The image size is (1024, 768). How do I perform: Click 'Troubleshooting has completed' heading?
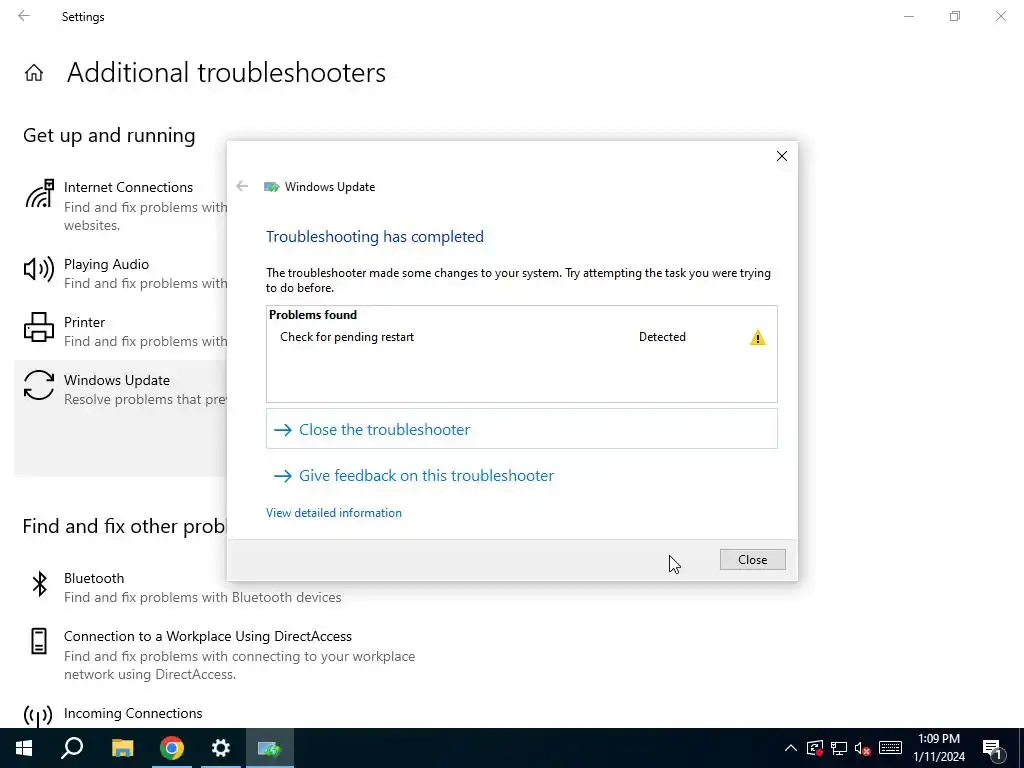click(x=375, y=236)
